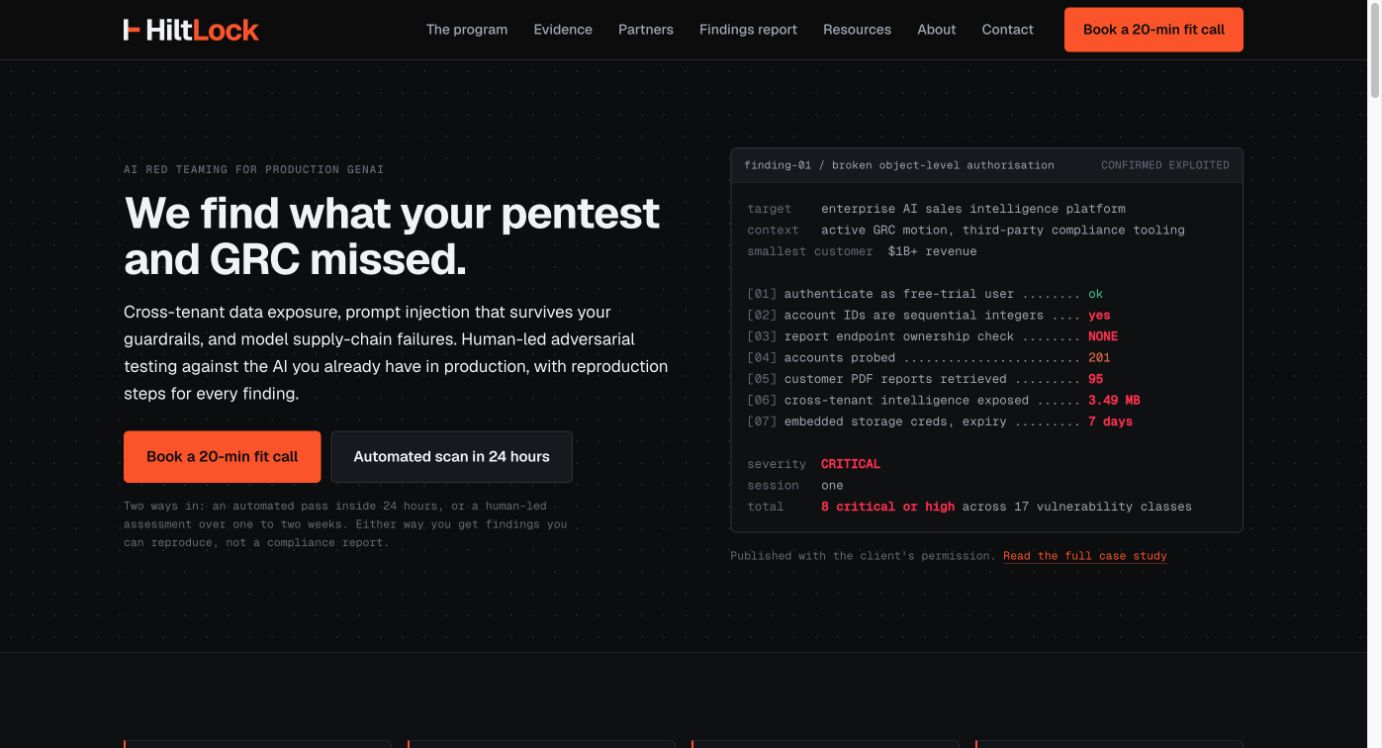Open the Contact nav link
Image resolution: width=1382 pixels, height=748 pixels.
tap(1008, 30)
